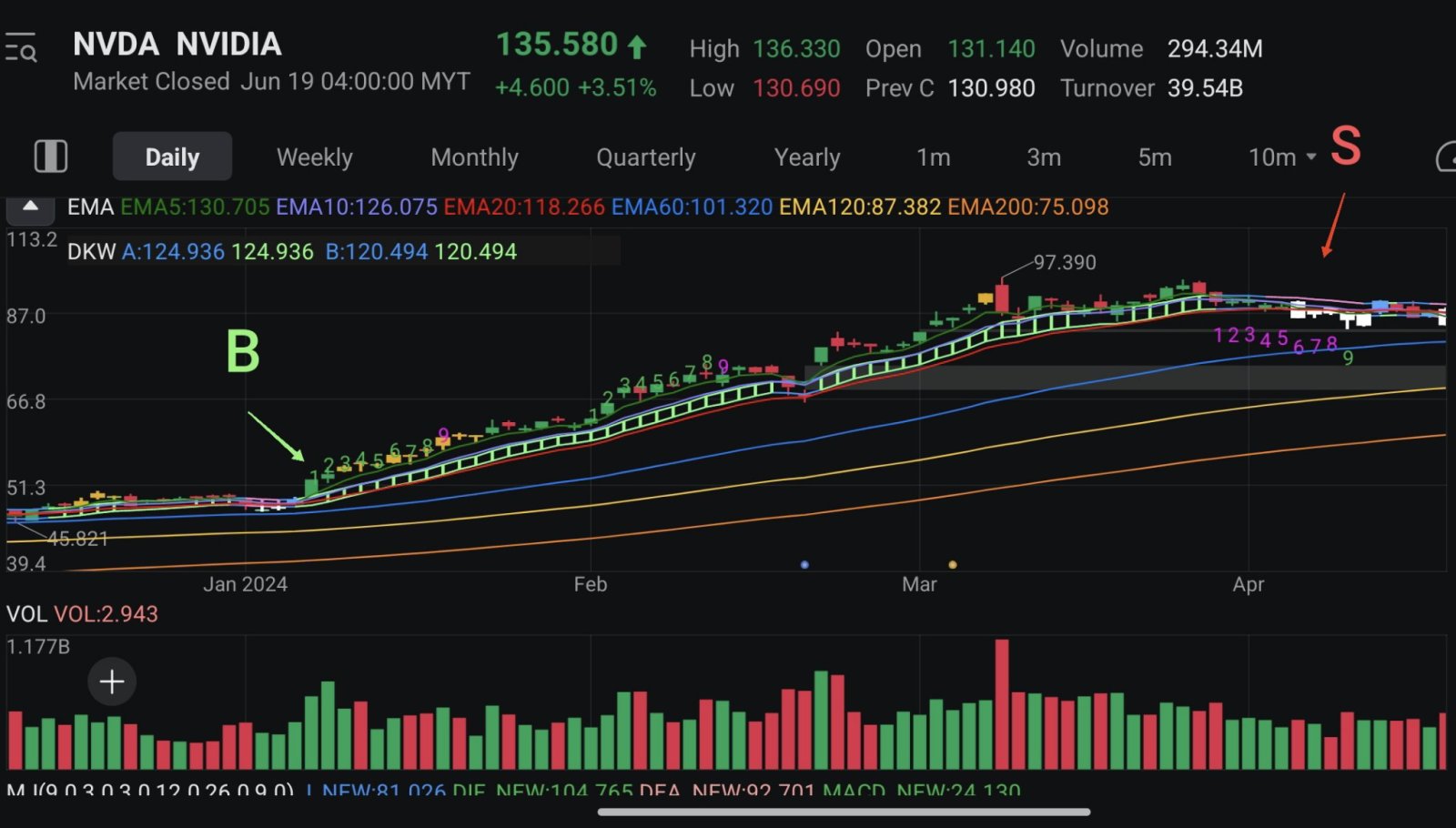
Task: Select the 1m interval
Action: click(933, 157)
